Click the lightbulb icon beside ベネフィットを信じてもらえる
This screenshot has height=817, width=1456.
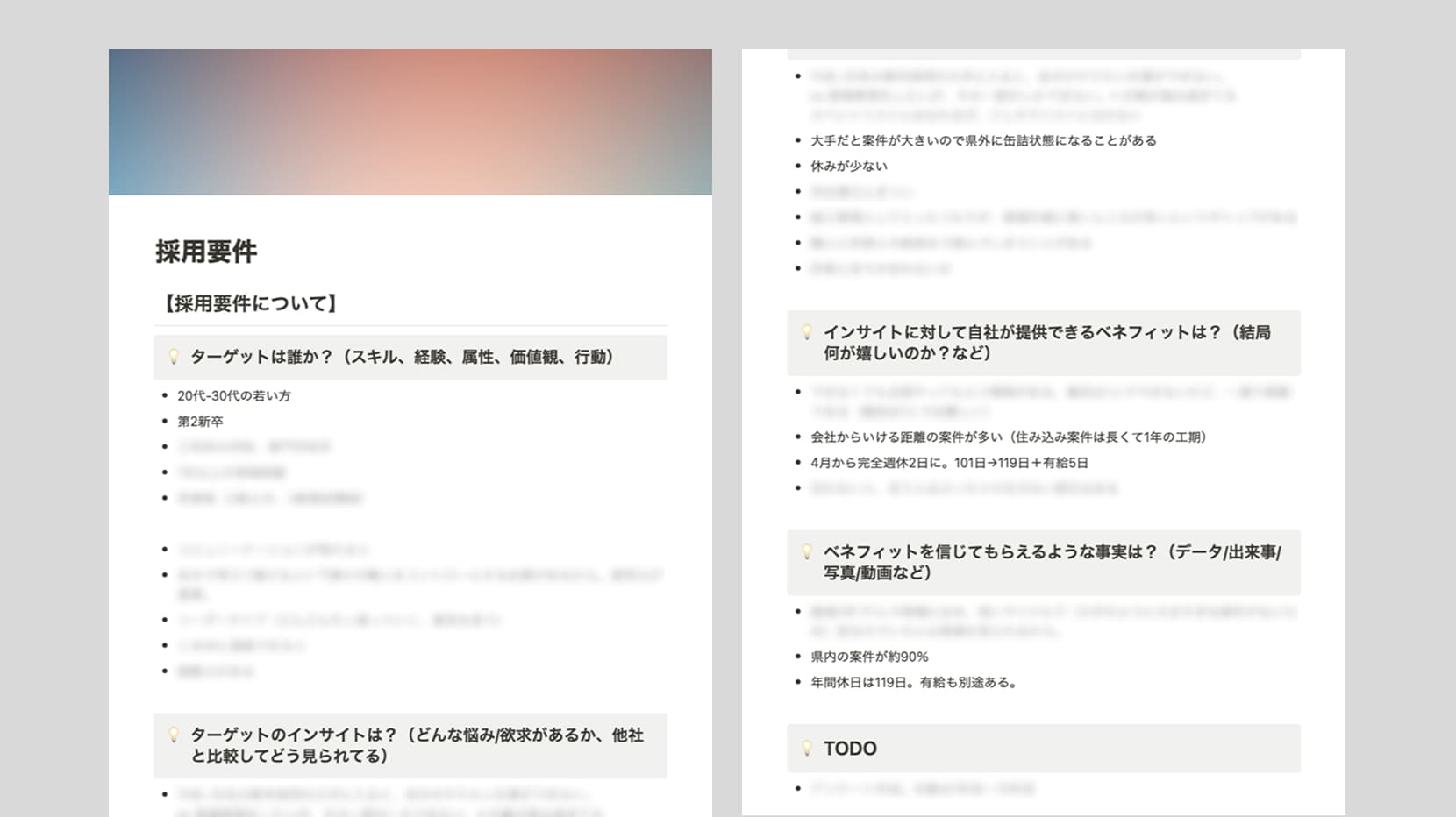[807, 551]
